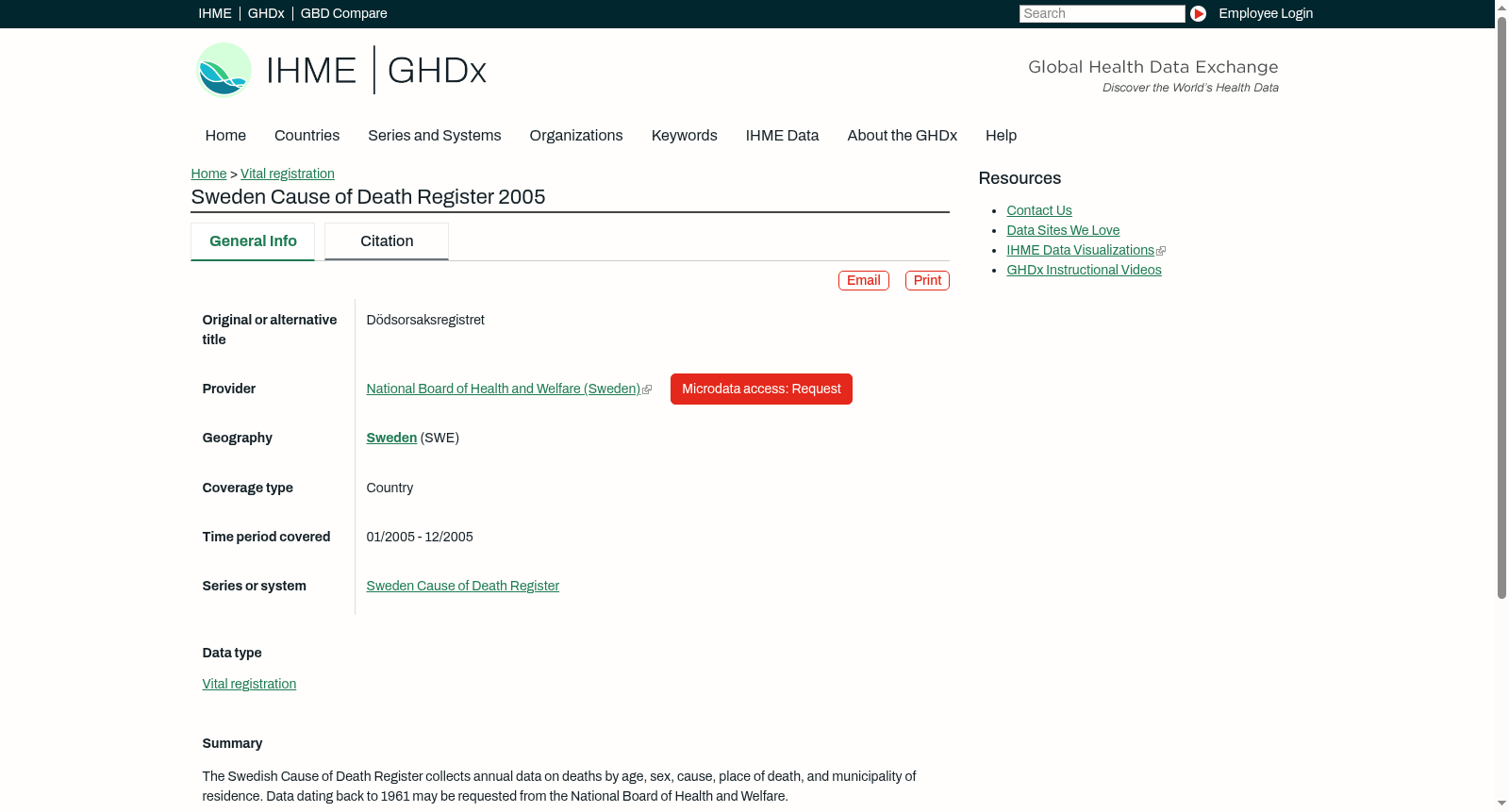Open the Organizations menu

click(x=576, y=136)
